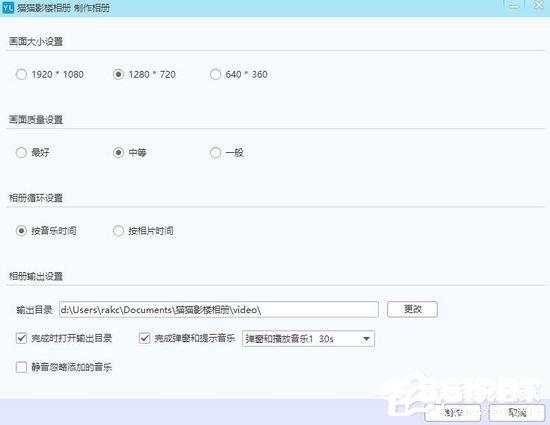Click the 取消 button
The image size is (550, 425).
(517, 413)
